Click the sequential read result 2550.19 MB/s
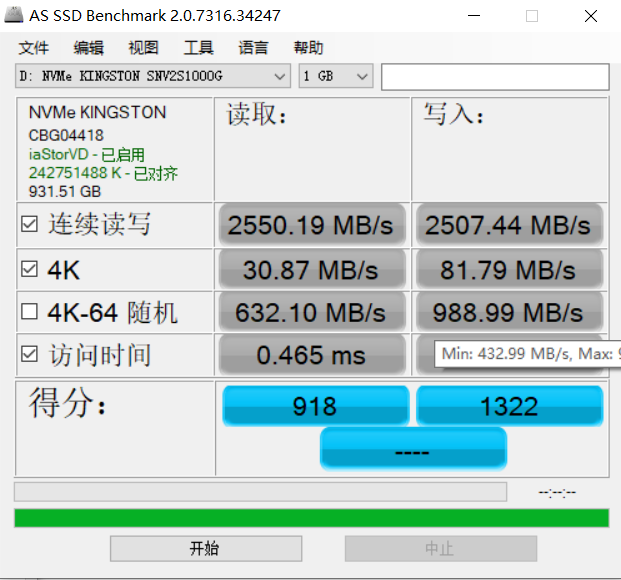This screenshot has width=621, height=580. click(x=312, y=225)
